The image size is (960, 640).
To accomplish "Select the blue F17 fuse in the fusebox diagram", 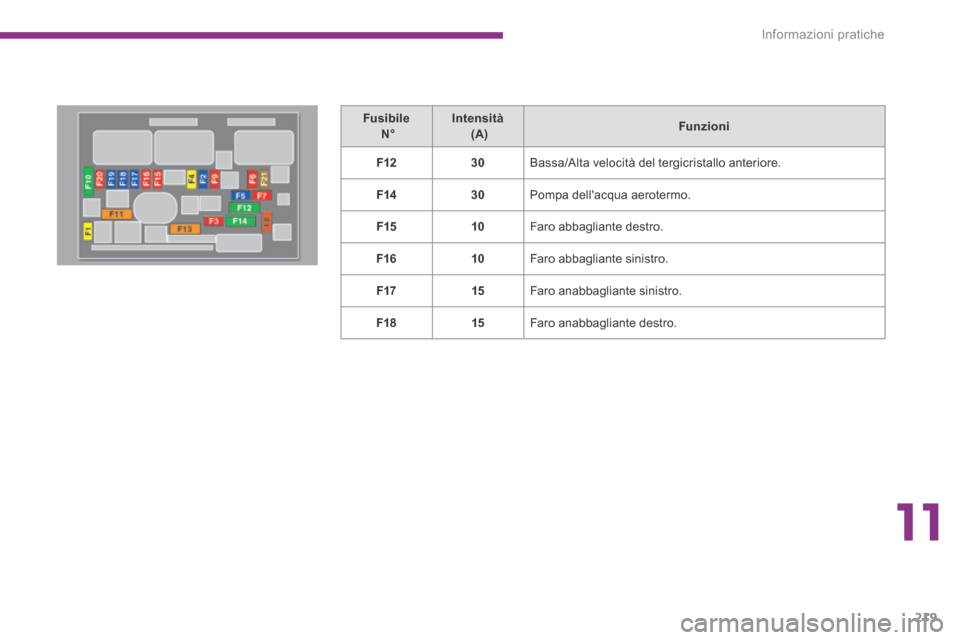I will tap(134, 178).
